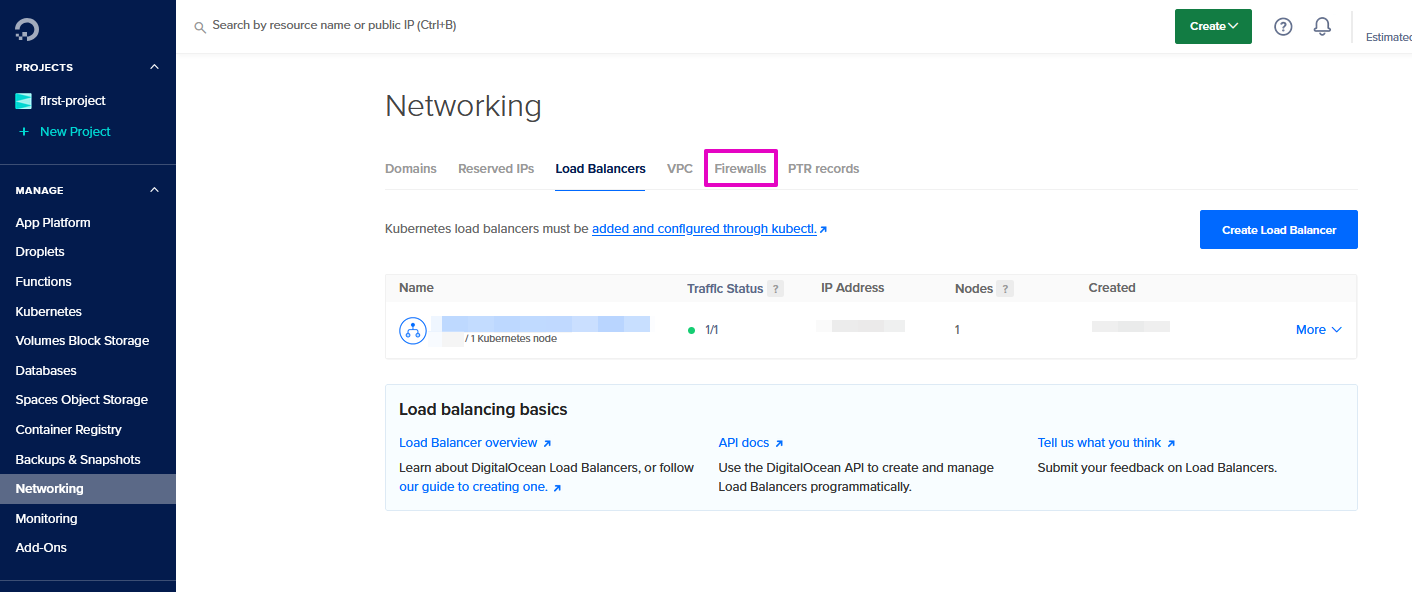Click the Name column header
The height and width of the screenshot is (592, 1412).
(x=416, y=288)
